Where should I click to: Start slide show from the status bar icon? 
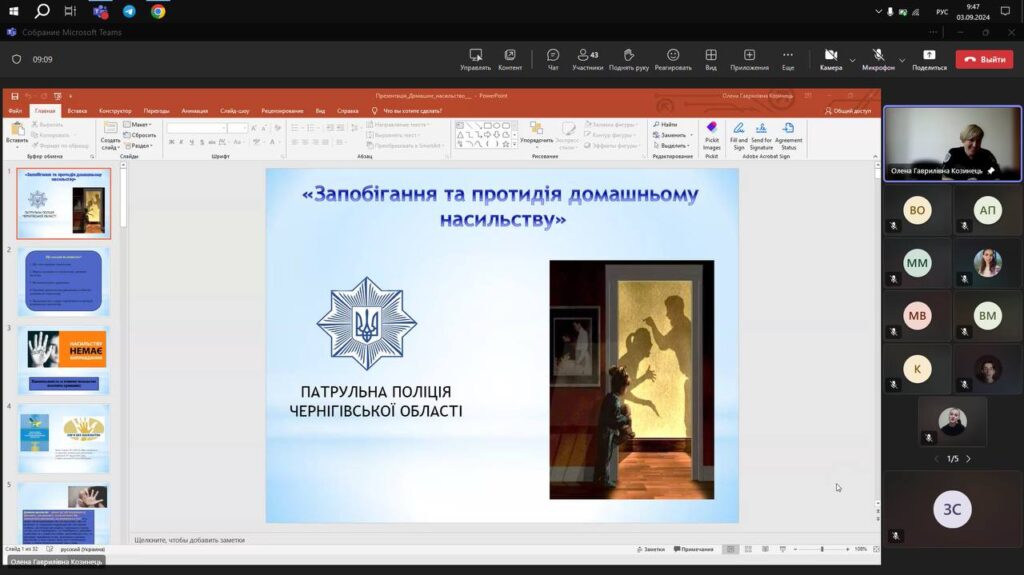782,550
